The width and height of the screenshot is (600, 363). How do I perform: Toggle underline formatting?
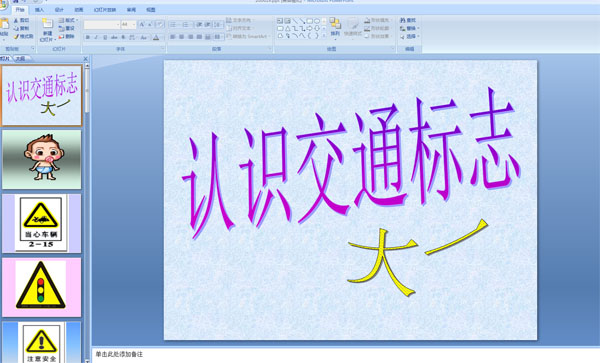pos(105,37)
